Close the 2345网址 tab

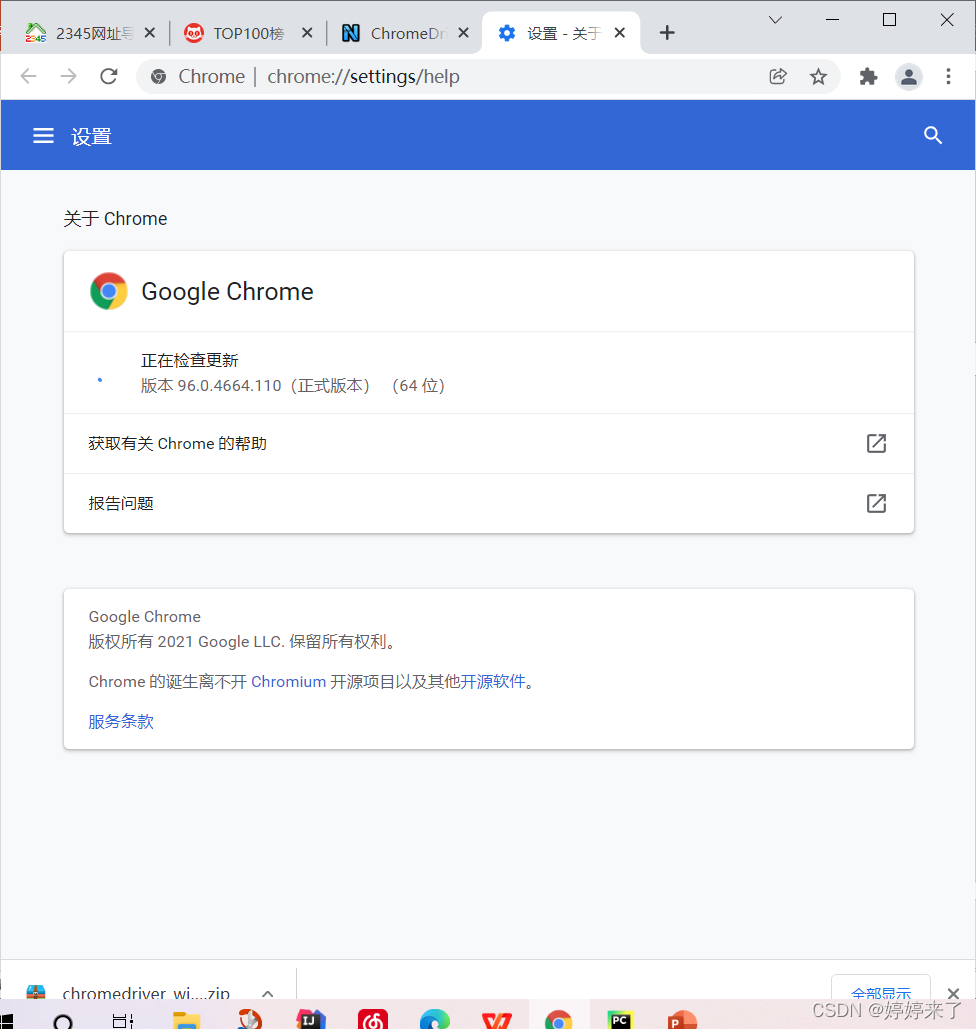(x=150, y=33)
